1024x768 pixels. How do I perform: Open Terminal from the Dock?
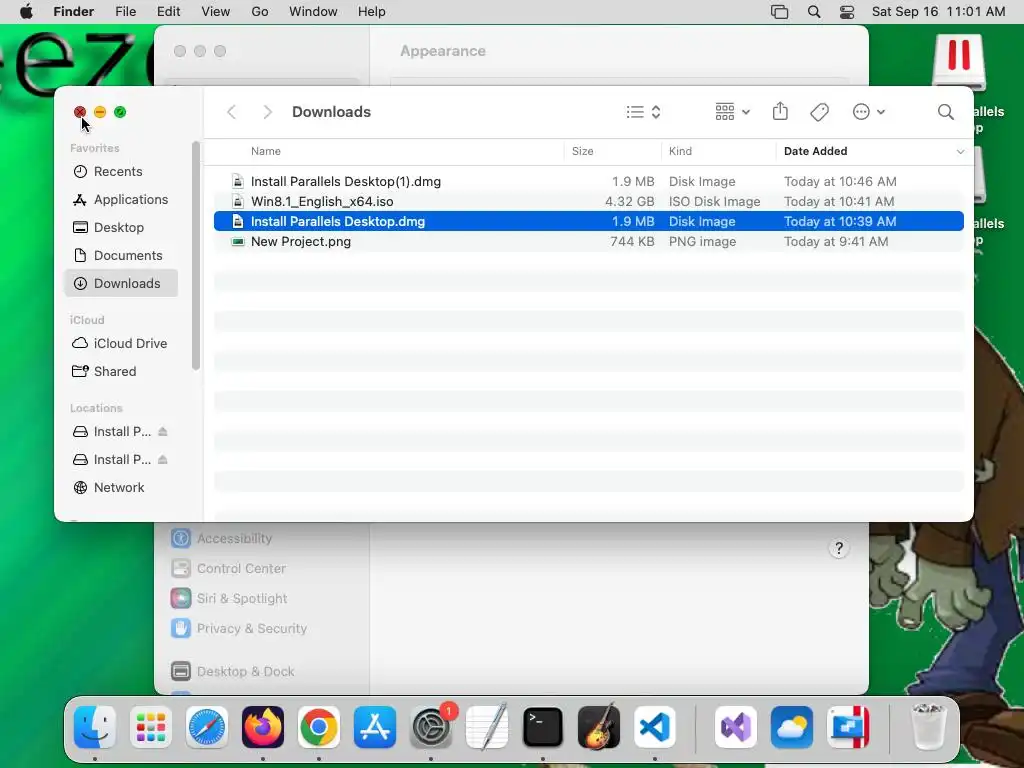click(x=543, y=727)
